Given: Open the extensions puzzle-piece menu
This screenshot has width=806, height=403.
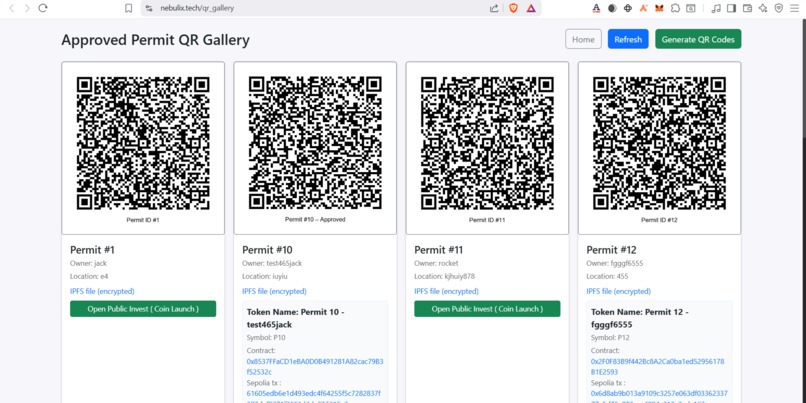Looking at the screenshot, I should pos(675,8).
